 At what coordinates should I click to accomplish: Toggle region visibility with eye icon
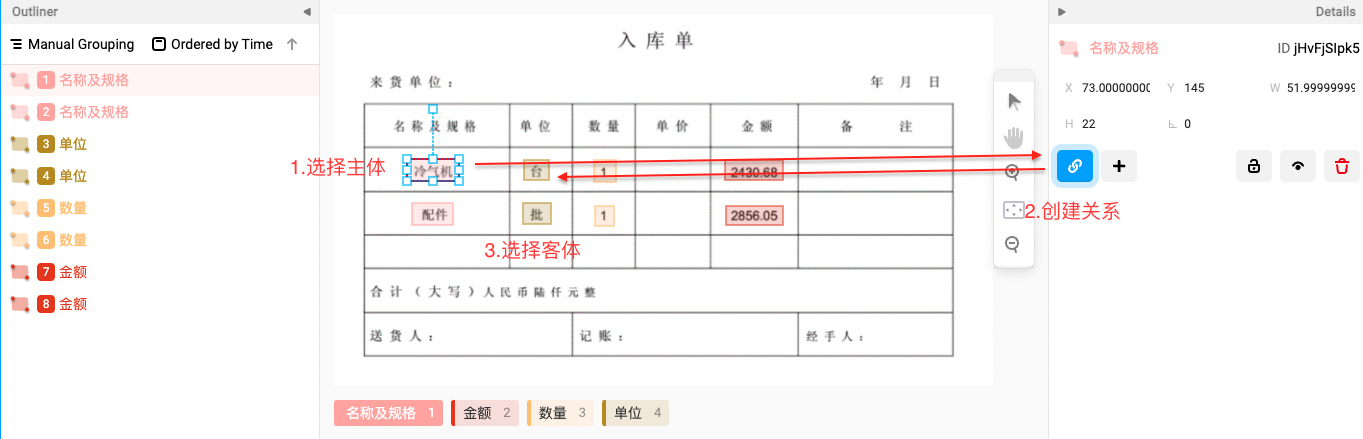tap(1297, 166)
